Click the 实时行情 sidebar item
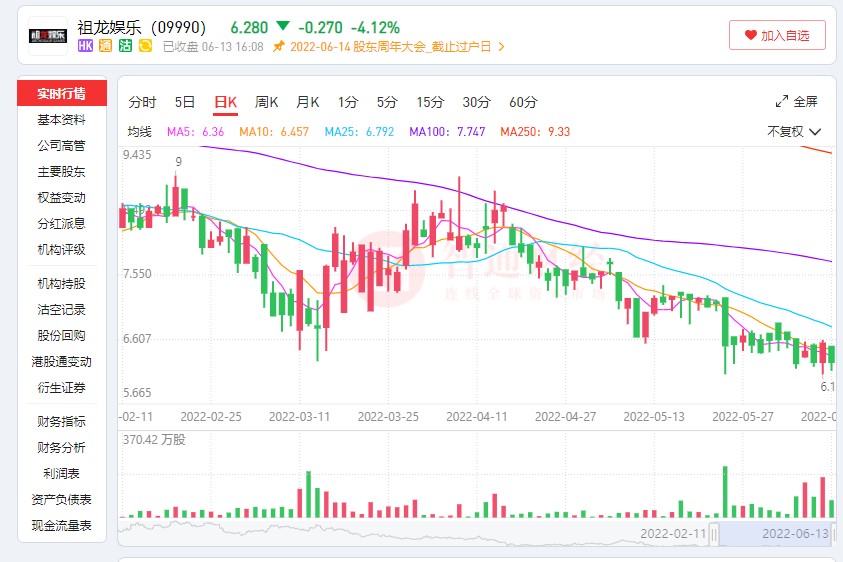Screen dimensions: 843x562 point(62,94)
